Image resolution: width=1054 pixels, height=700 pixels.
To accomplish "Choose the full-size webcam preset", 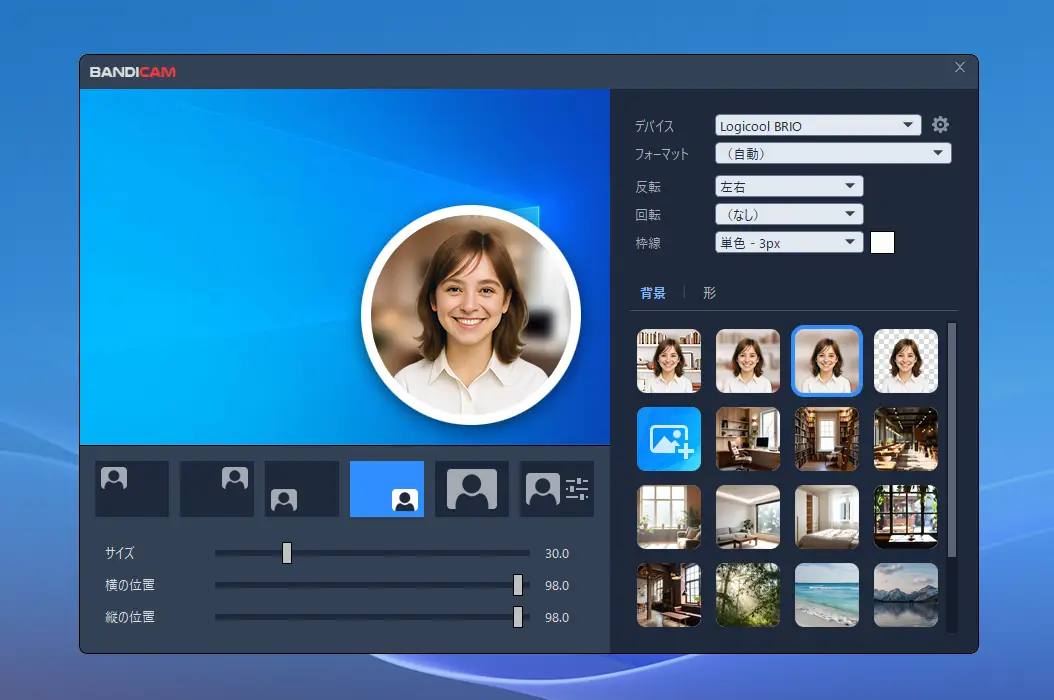I will click(x=472, y=489).
